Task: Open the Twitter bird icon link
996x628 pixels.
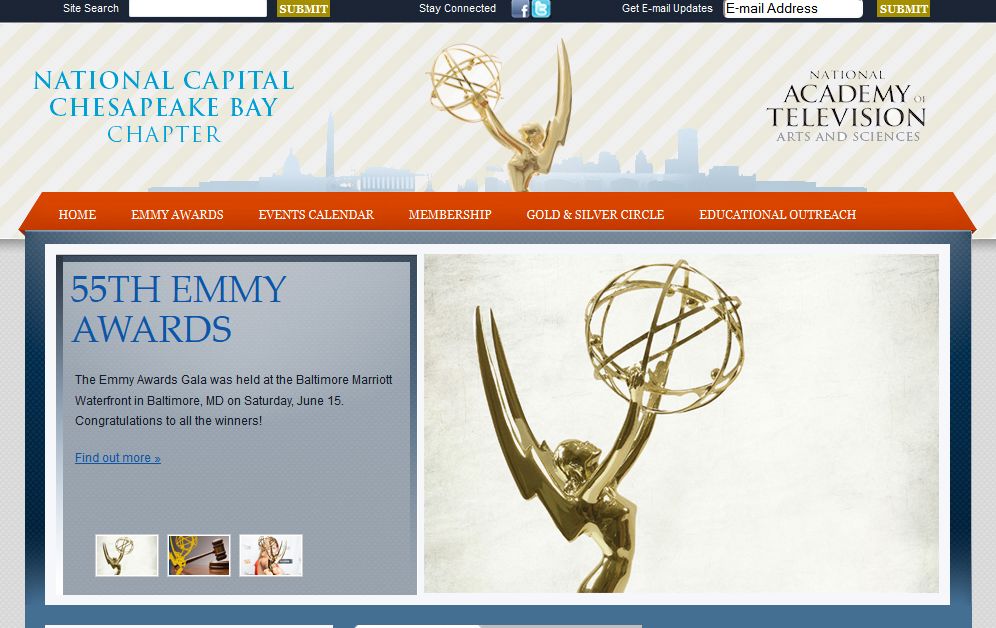Action: [x=541, y=9]
